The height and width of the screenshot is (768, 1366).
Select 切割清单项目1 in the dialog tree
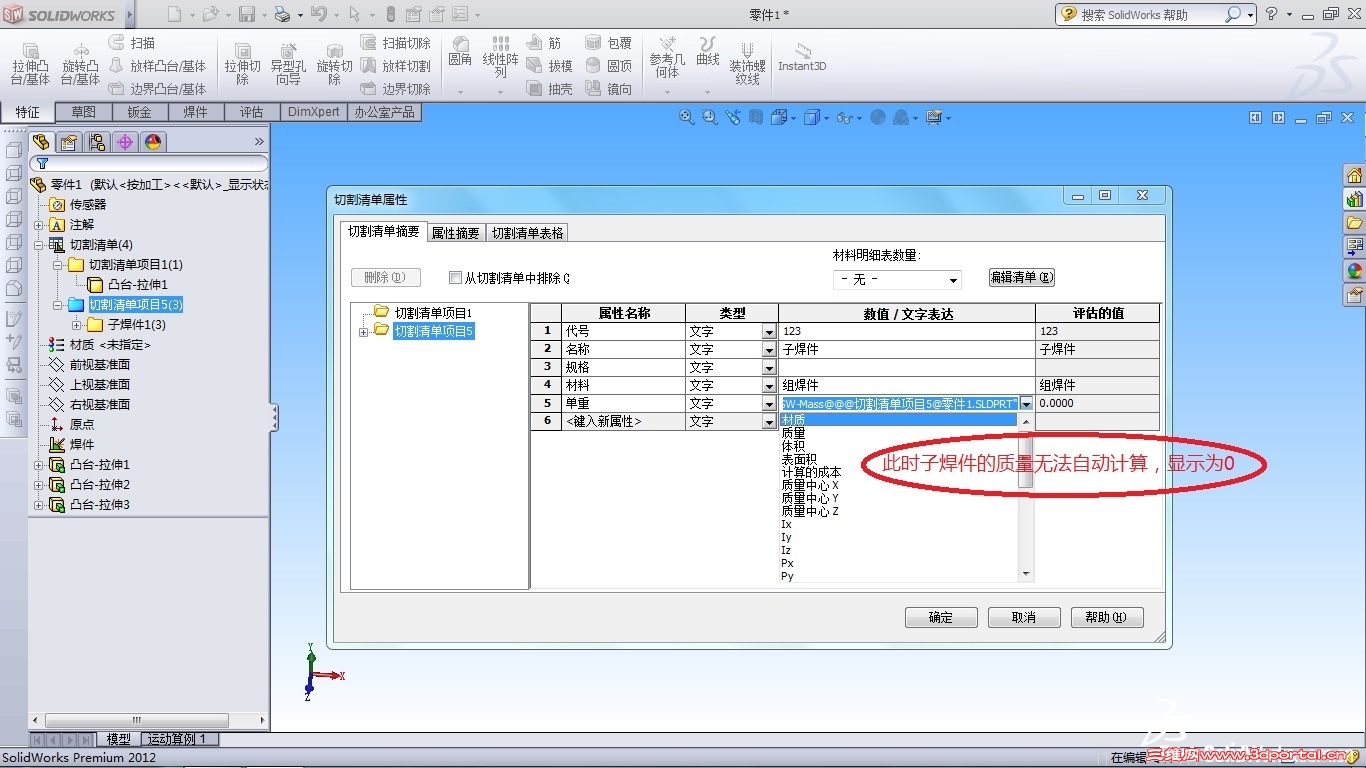click(x=433, y=313)
